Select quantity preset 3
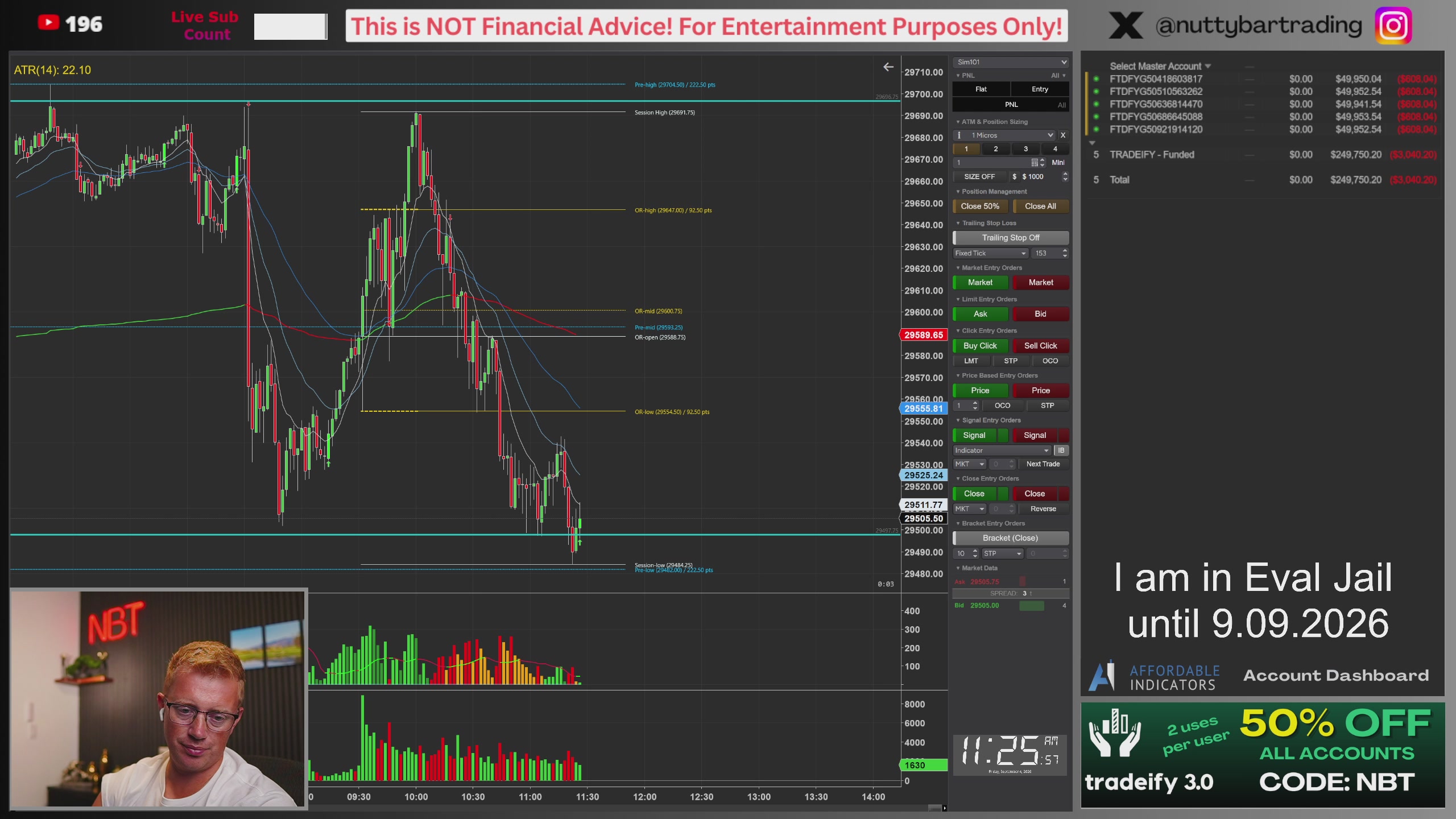This screenshot has width=1456, height=819. 1026,149
